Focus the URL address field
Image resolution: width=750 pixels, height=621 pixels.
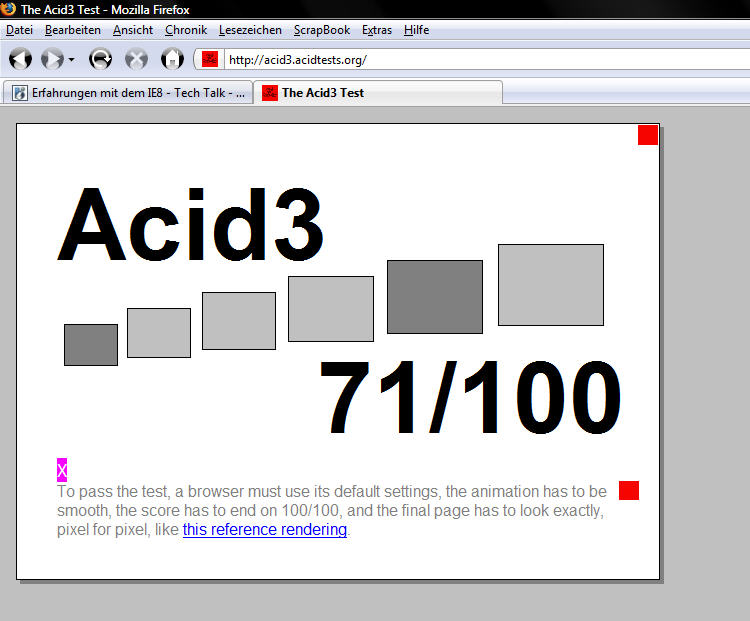coord(487,60)
